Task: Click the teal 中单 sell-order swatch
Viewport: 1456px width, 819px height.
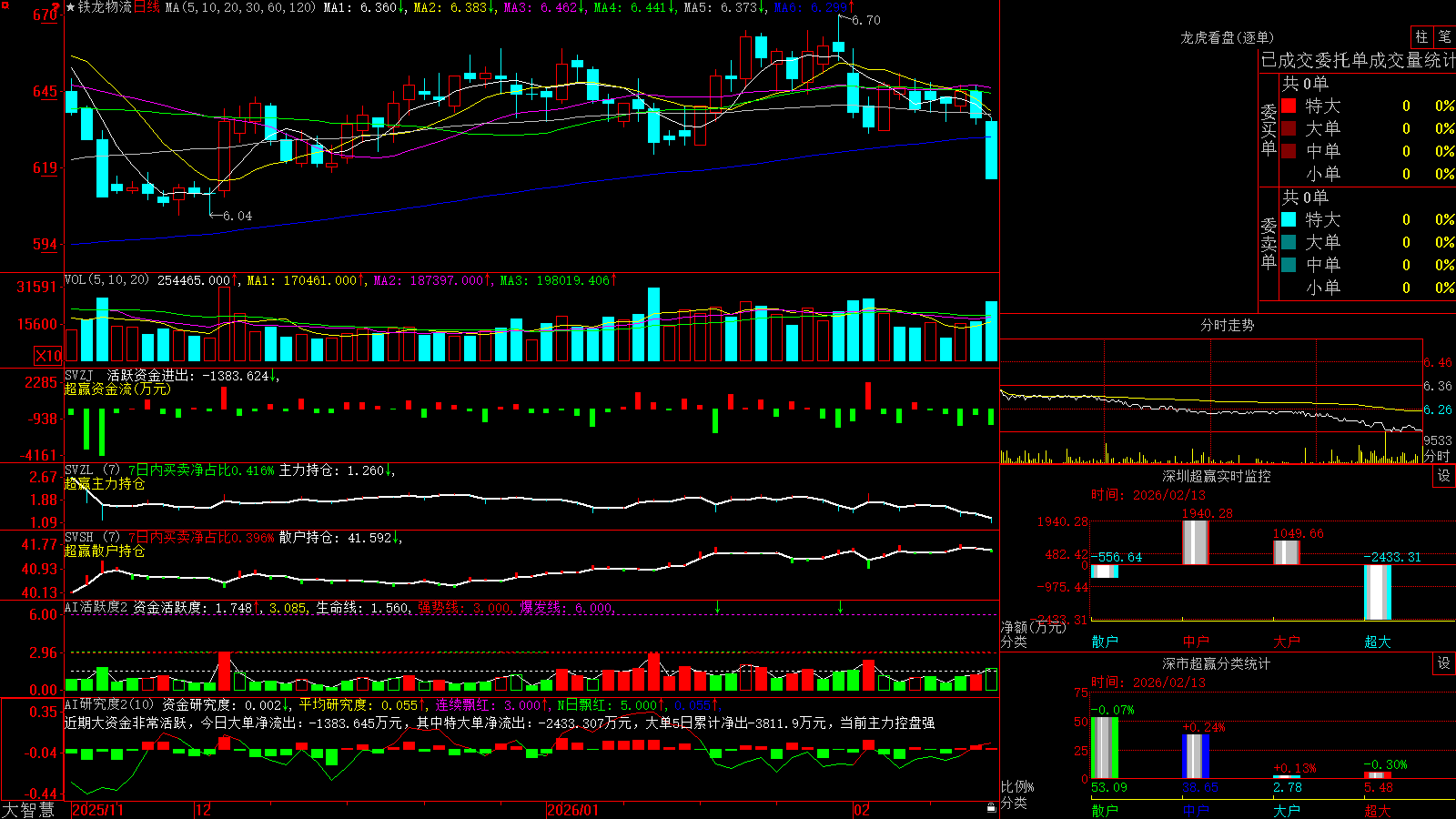Action: [x=1289, y=265]
